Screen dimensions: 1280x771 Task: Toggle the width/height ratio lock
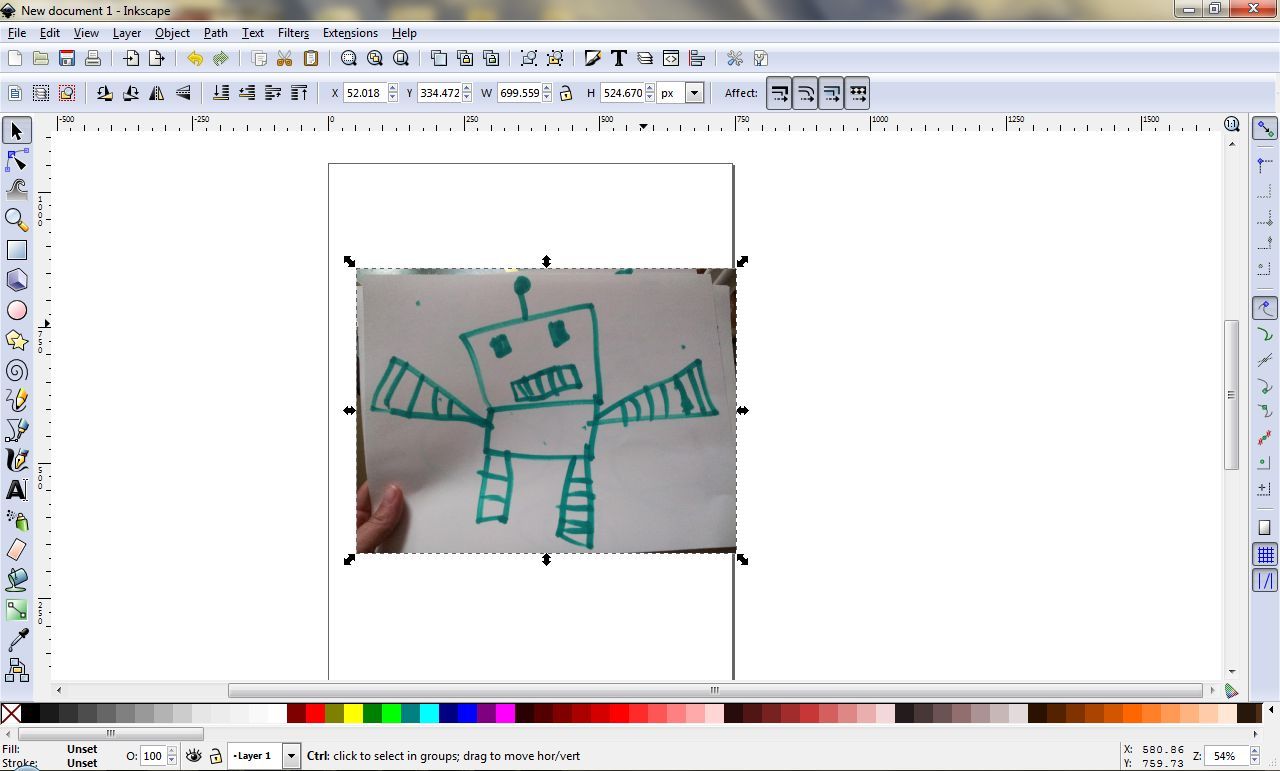click(x=565, y=92)
